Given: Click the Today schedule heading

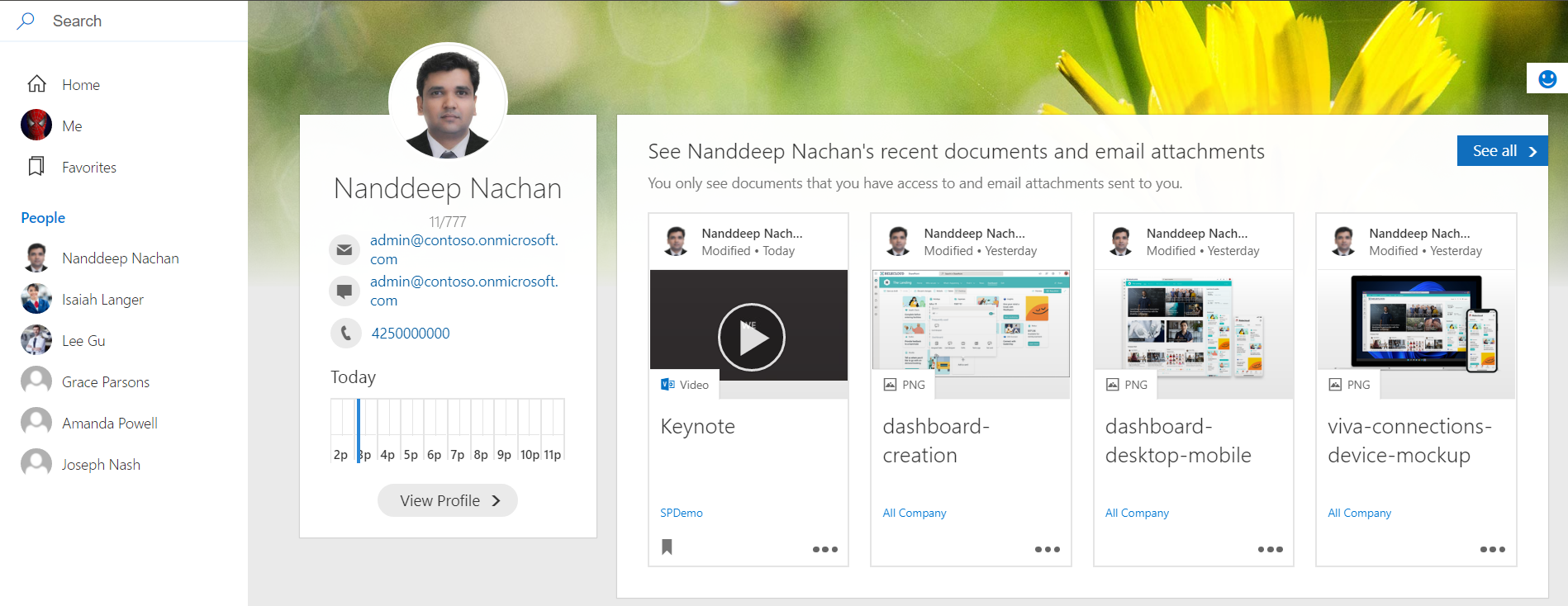Looking at the screenshot, I should (354, 377).
